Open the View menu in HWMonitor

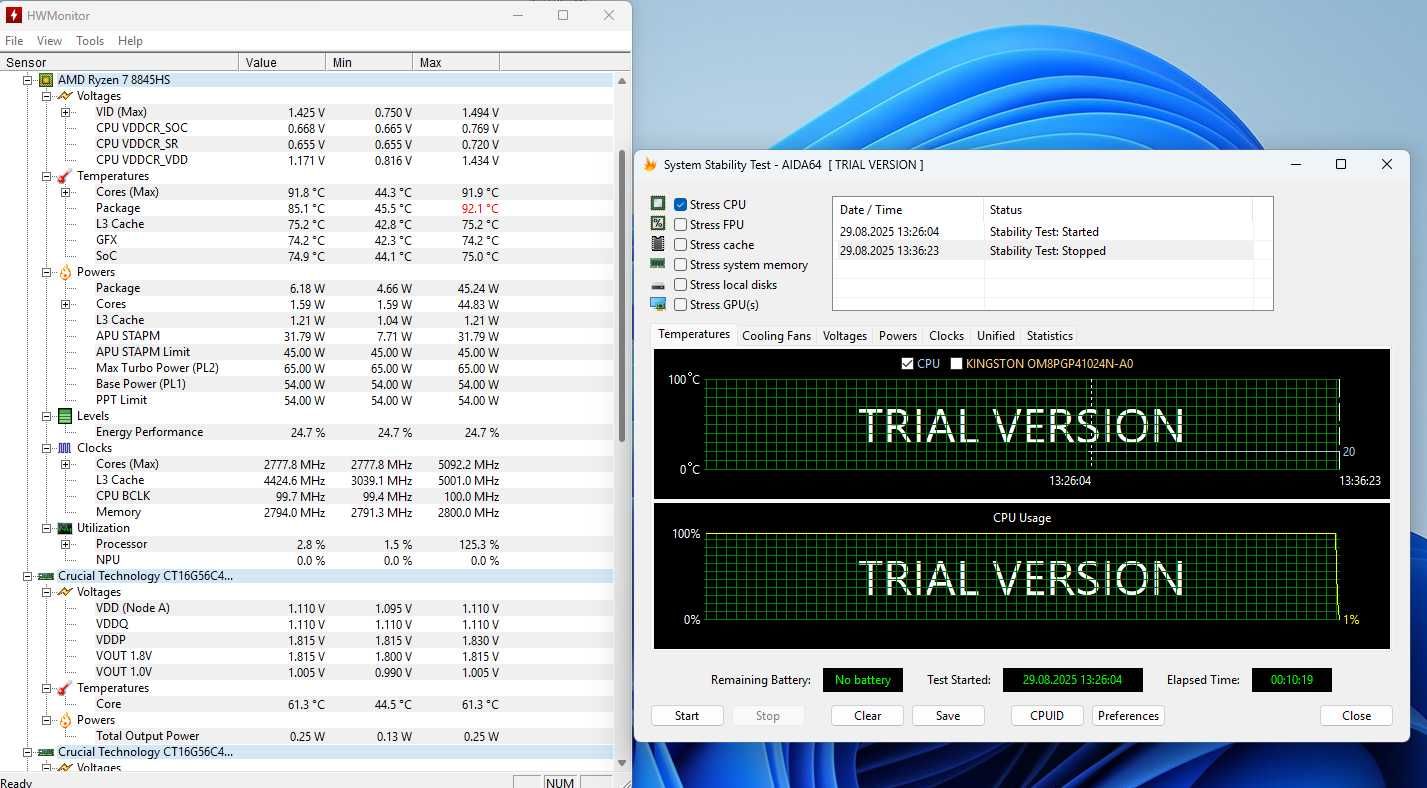point(49,41)
